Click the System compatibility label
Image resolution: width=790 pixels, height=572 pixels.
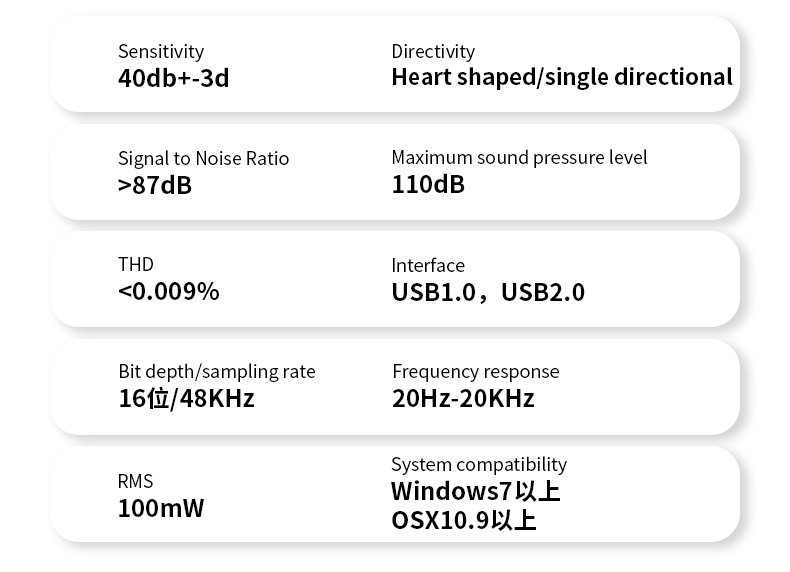pyautogui.click(x=478, y=464)
